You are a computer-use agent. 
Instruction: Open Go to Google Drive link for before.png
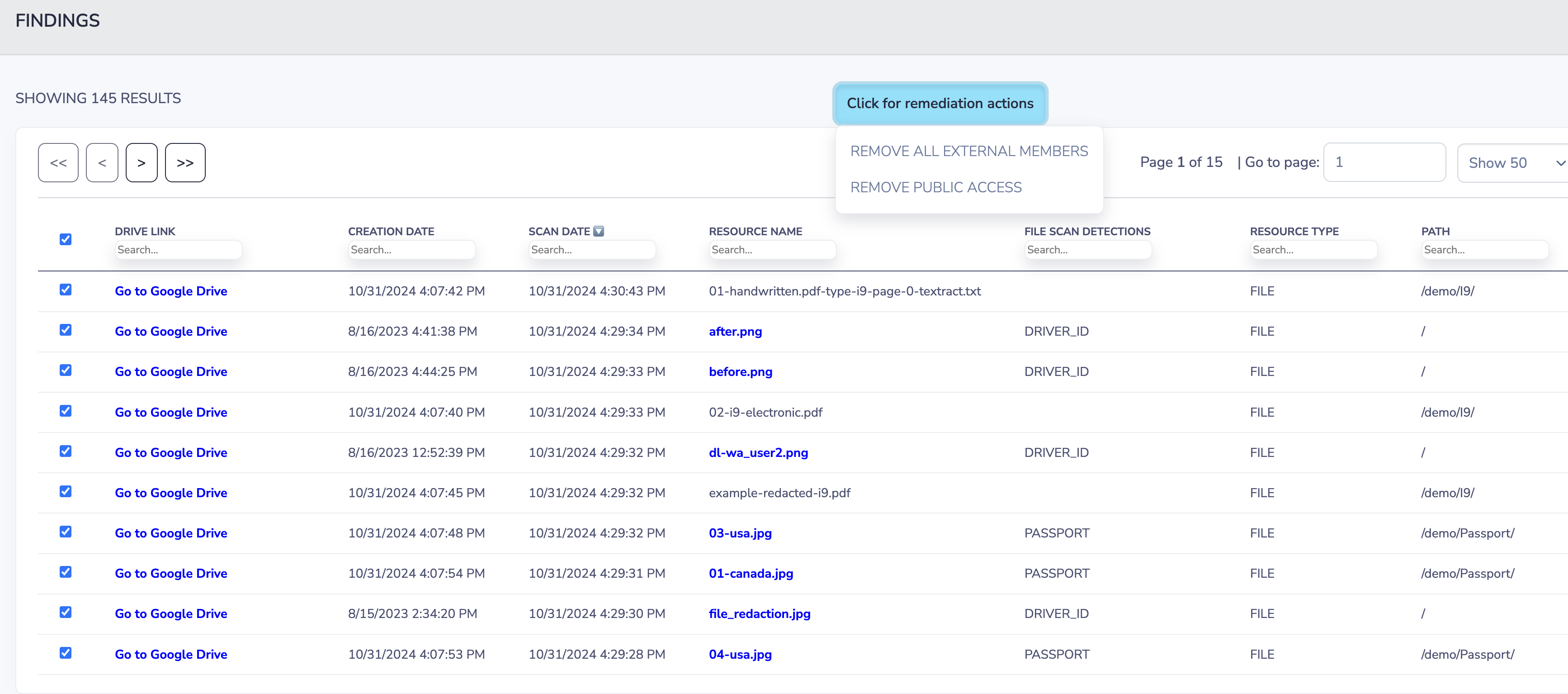click(x=171, y=372)
